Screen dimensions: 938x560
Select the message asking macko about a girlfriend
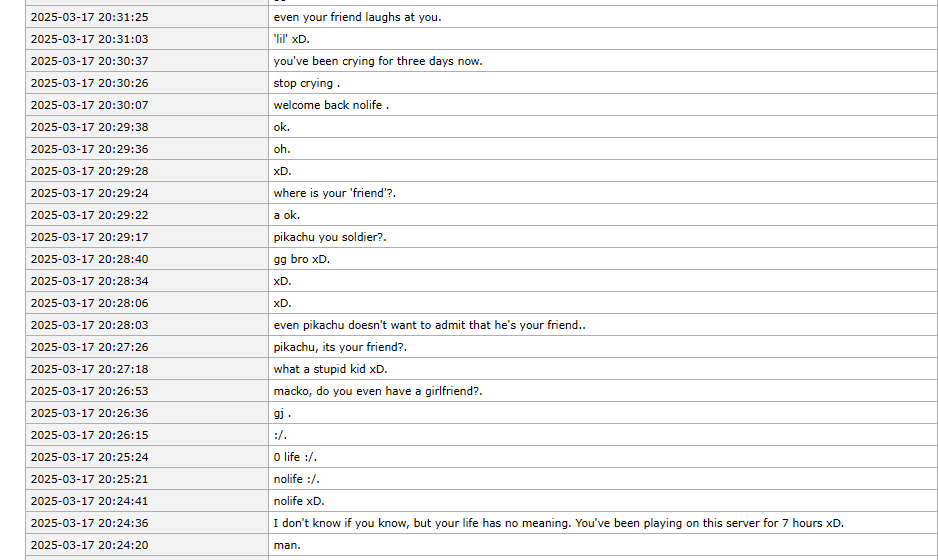point(378,391)
